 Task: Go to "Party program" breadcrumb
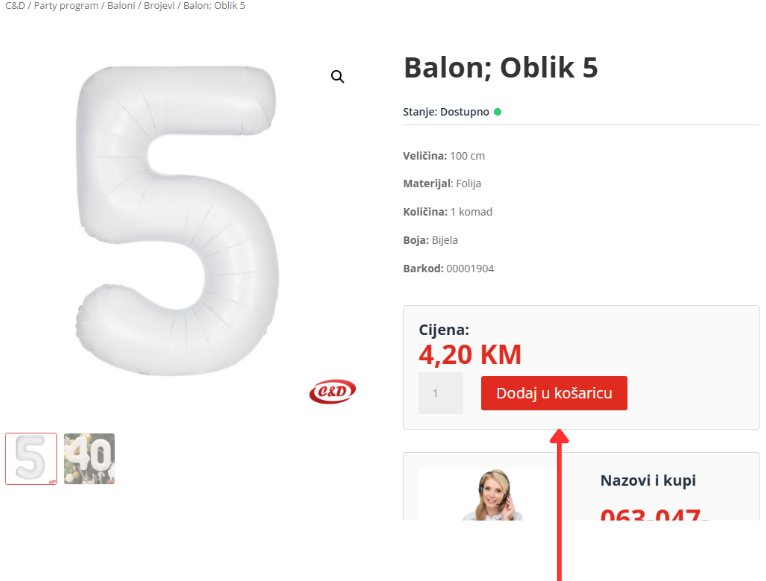[x=66, y=6]
